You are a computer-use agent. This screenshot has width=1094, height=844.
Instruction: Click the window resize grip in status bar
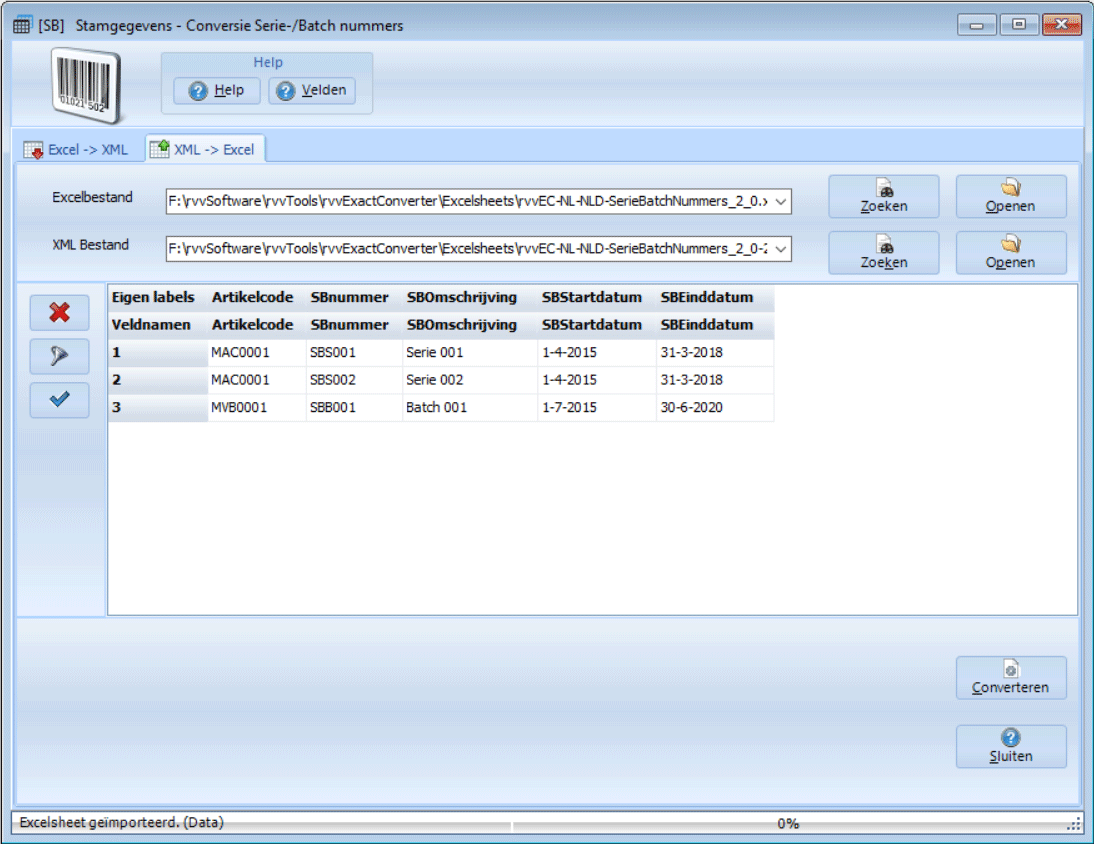(1074, 825)
